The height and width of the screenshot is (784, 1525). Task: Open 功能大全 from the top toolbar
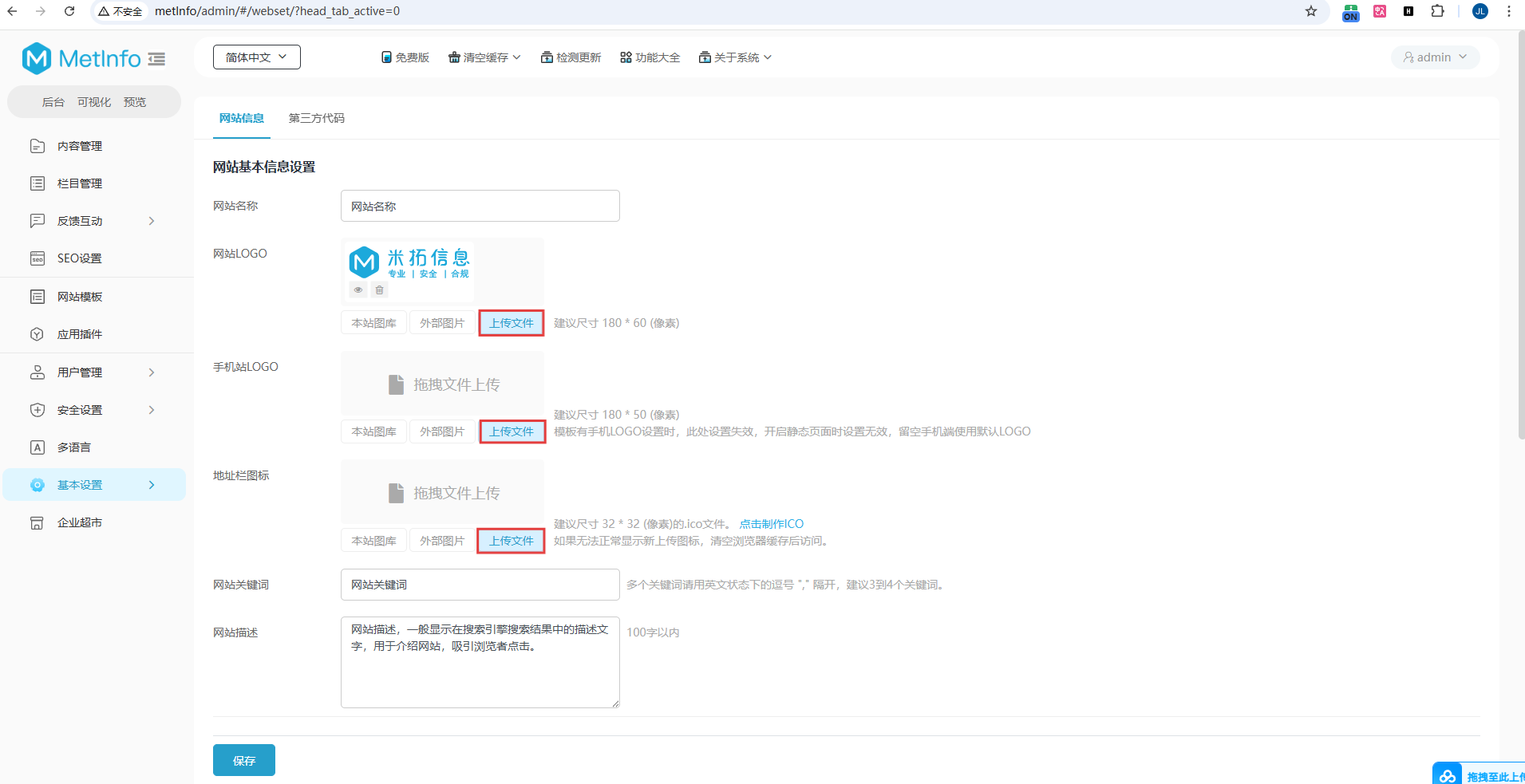650,57
